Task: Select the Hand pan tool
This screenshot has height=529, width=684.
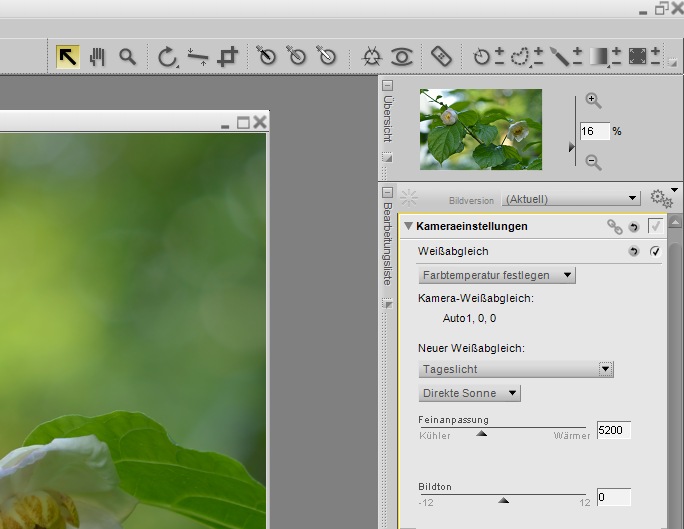Action: (x=97, y=56)
